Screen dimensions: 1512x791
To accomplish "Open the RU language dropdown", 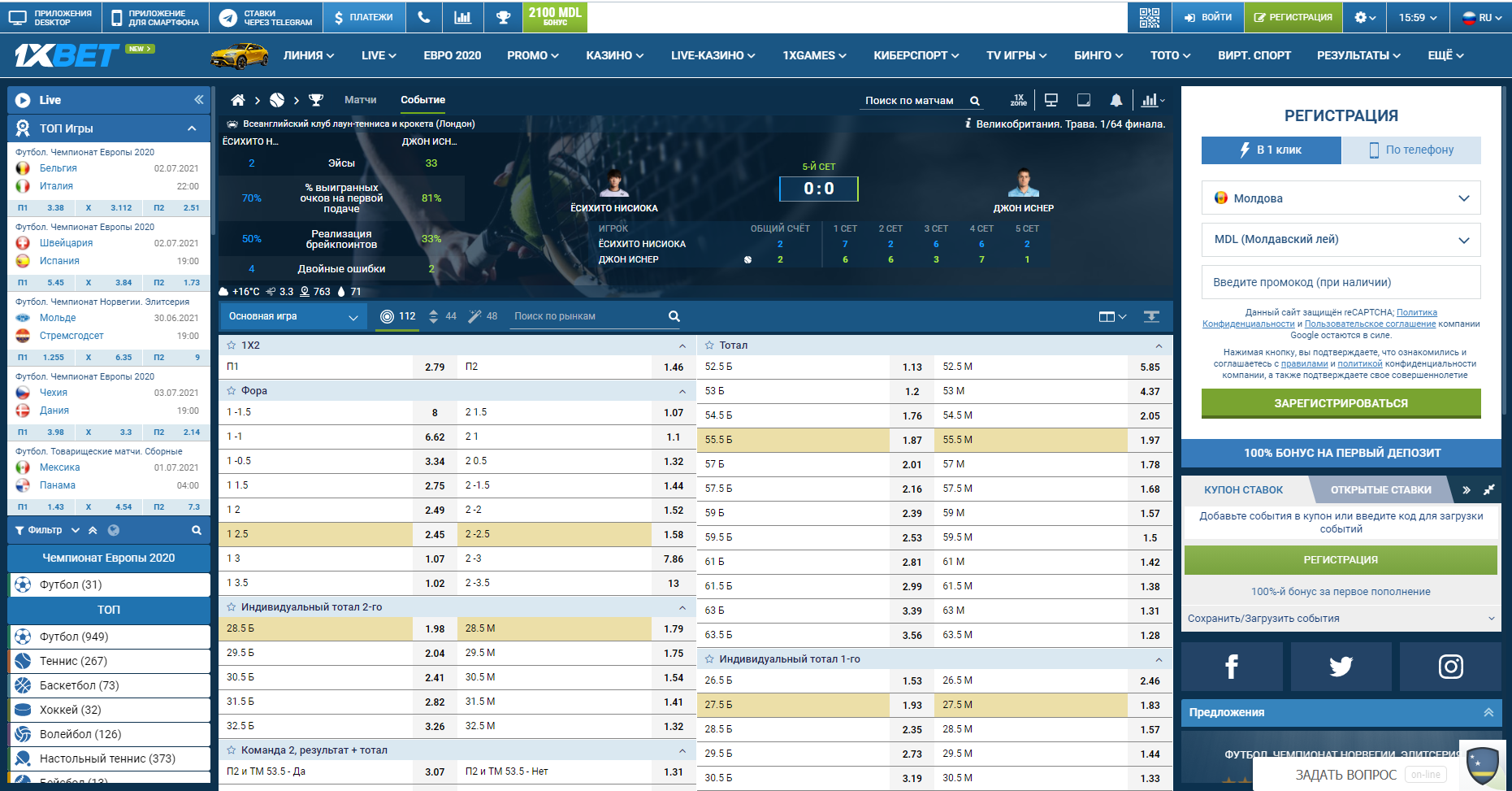I will (1482, 17).
